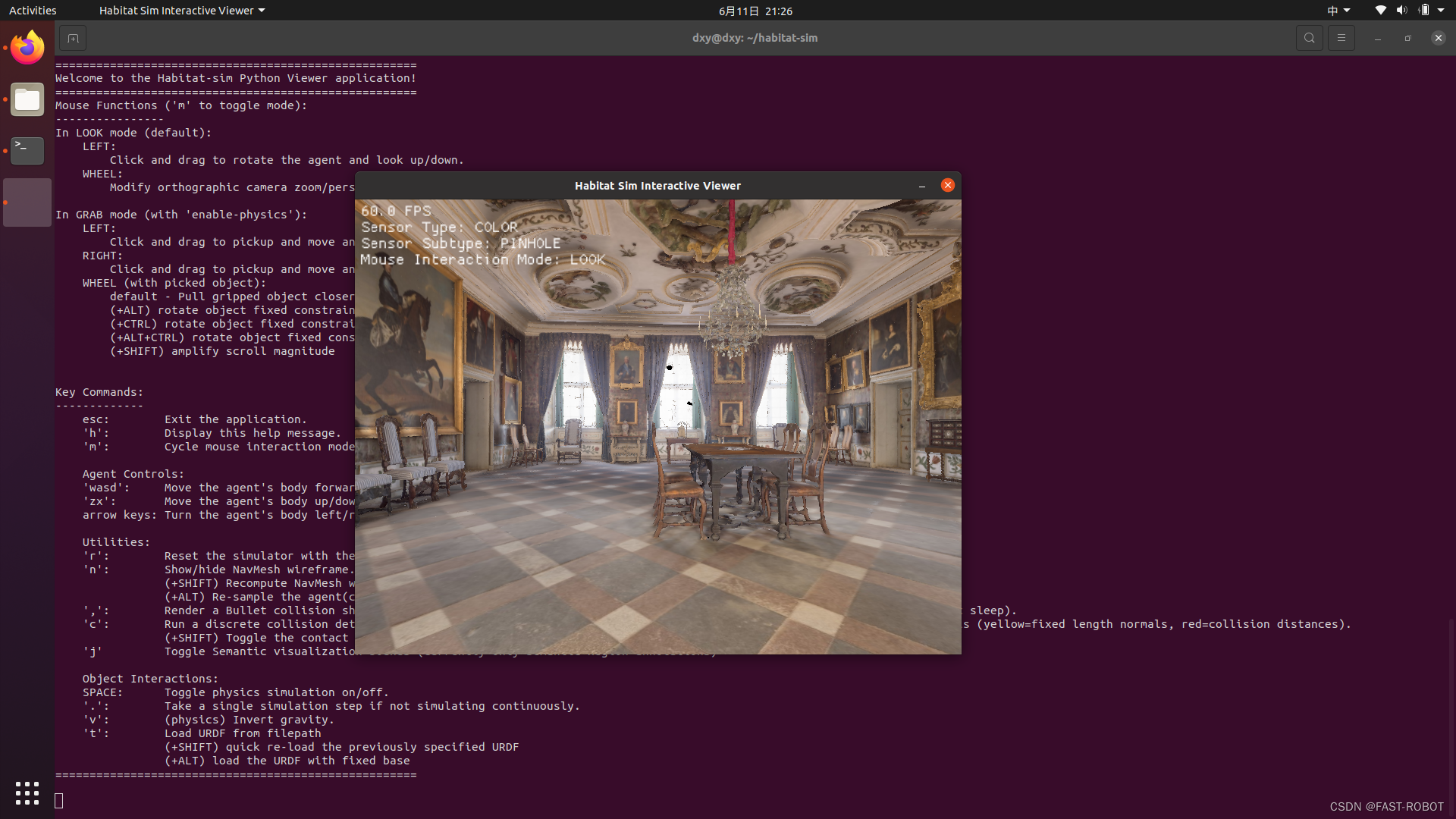Open the running Habitat Sim app from the dock
The width and height of the screenshot is (1456, 819).
[x=27, y=202]
